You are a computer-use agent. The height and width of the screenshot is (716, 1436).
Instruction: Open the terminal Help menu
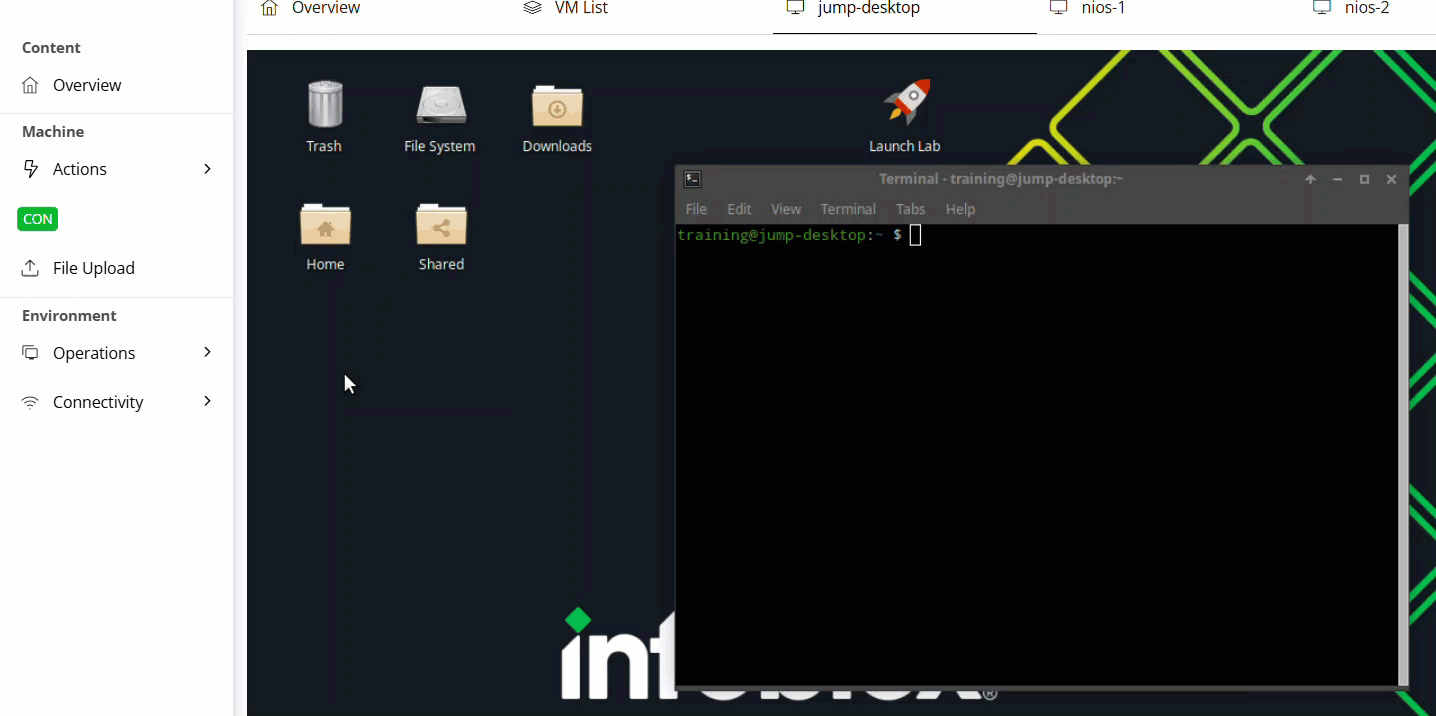point(960,209)
